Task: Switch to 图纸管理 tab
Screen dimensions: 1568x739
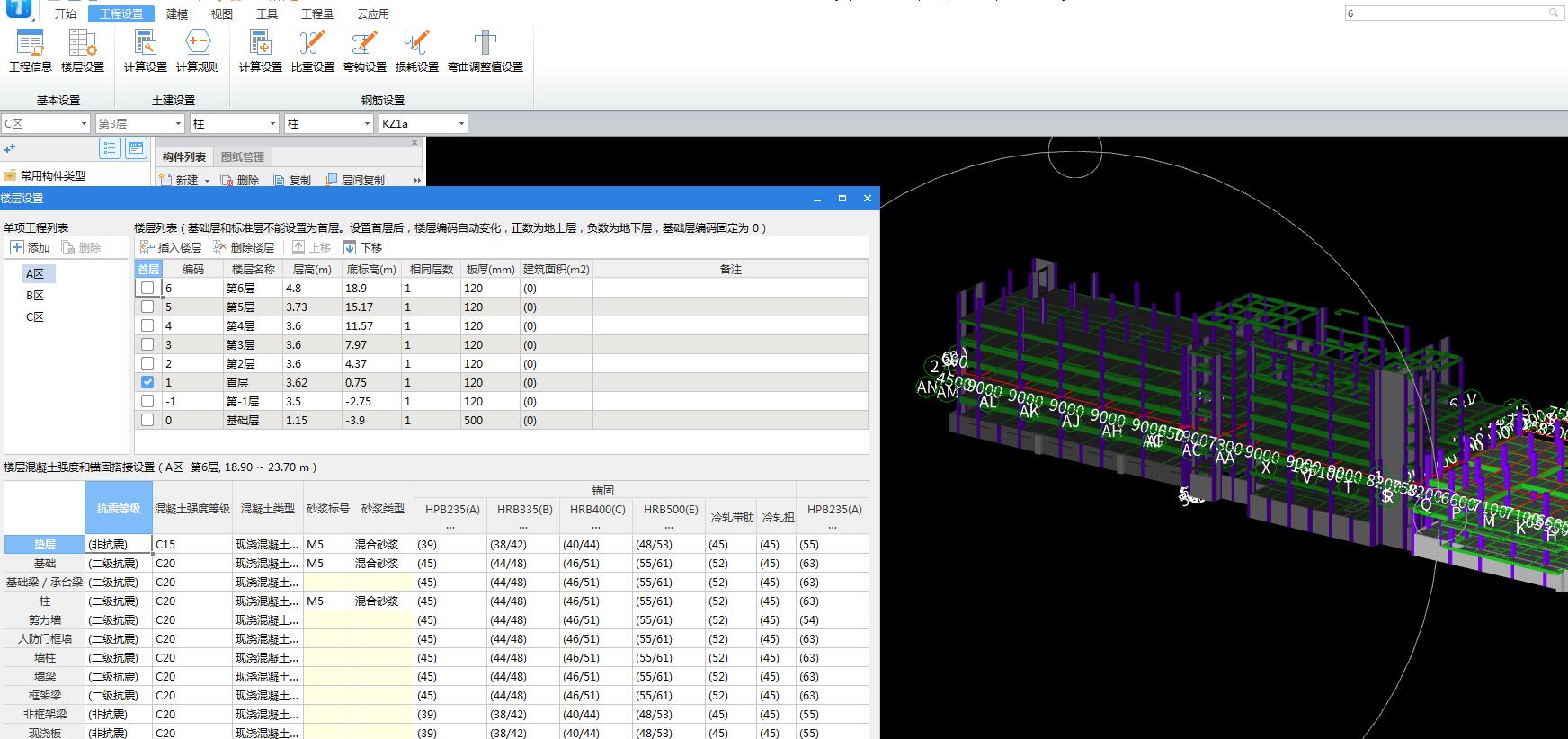Action: click(243, 156)
